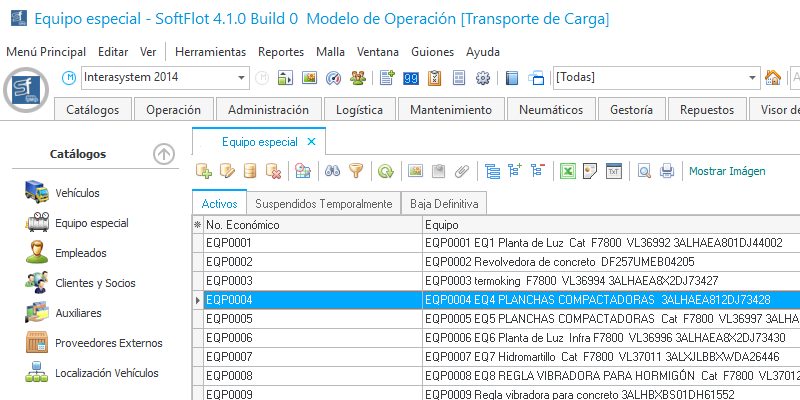
Task: Open the Herramientas menu
Action: coord(210,51)
